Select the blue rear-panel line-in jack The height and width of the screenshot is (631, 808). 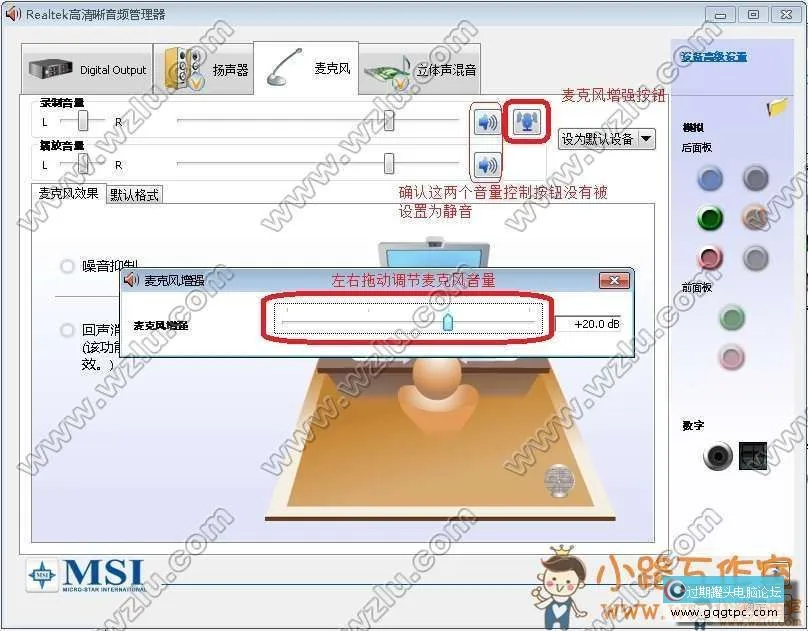[710, 178]
